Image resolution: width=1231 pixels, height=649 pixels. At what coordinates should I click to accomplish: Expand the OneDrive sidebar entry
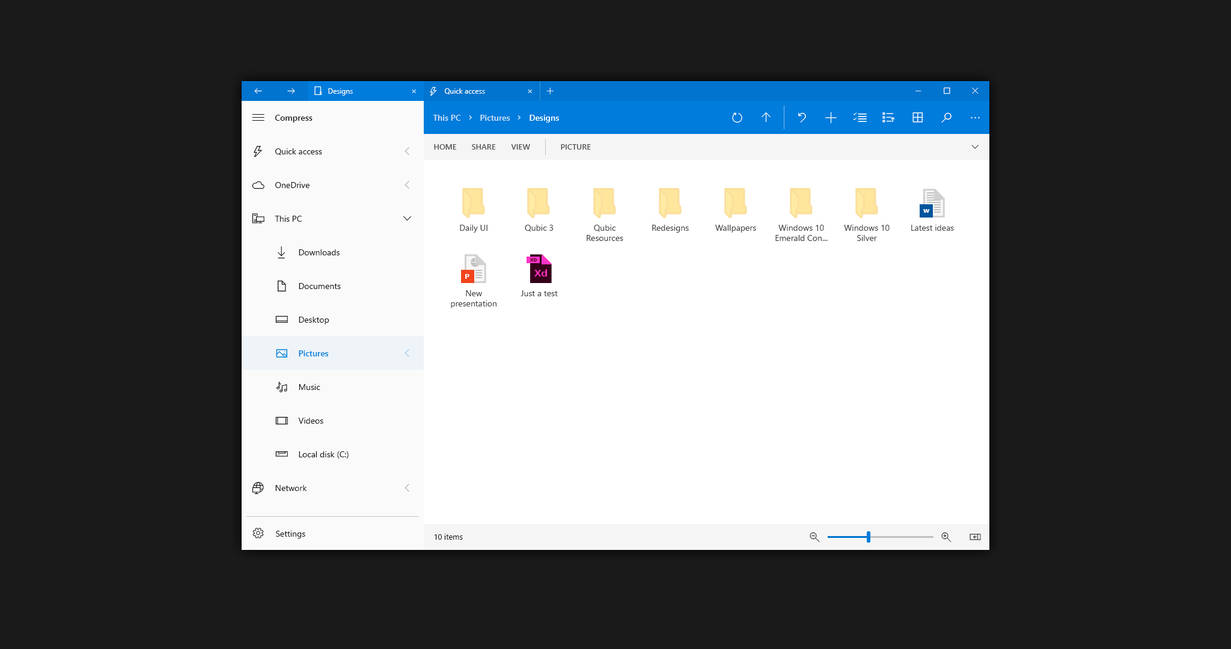pos(407,184)
